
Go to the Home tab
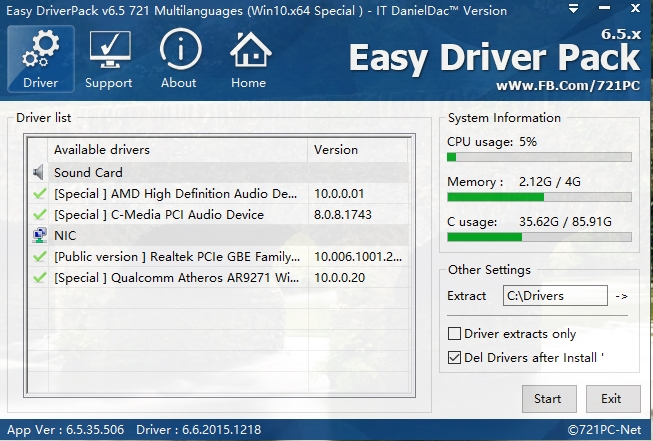pos(249,59)
